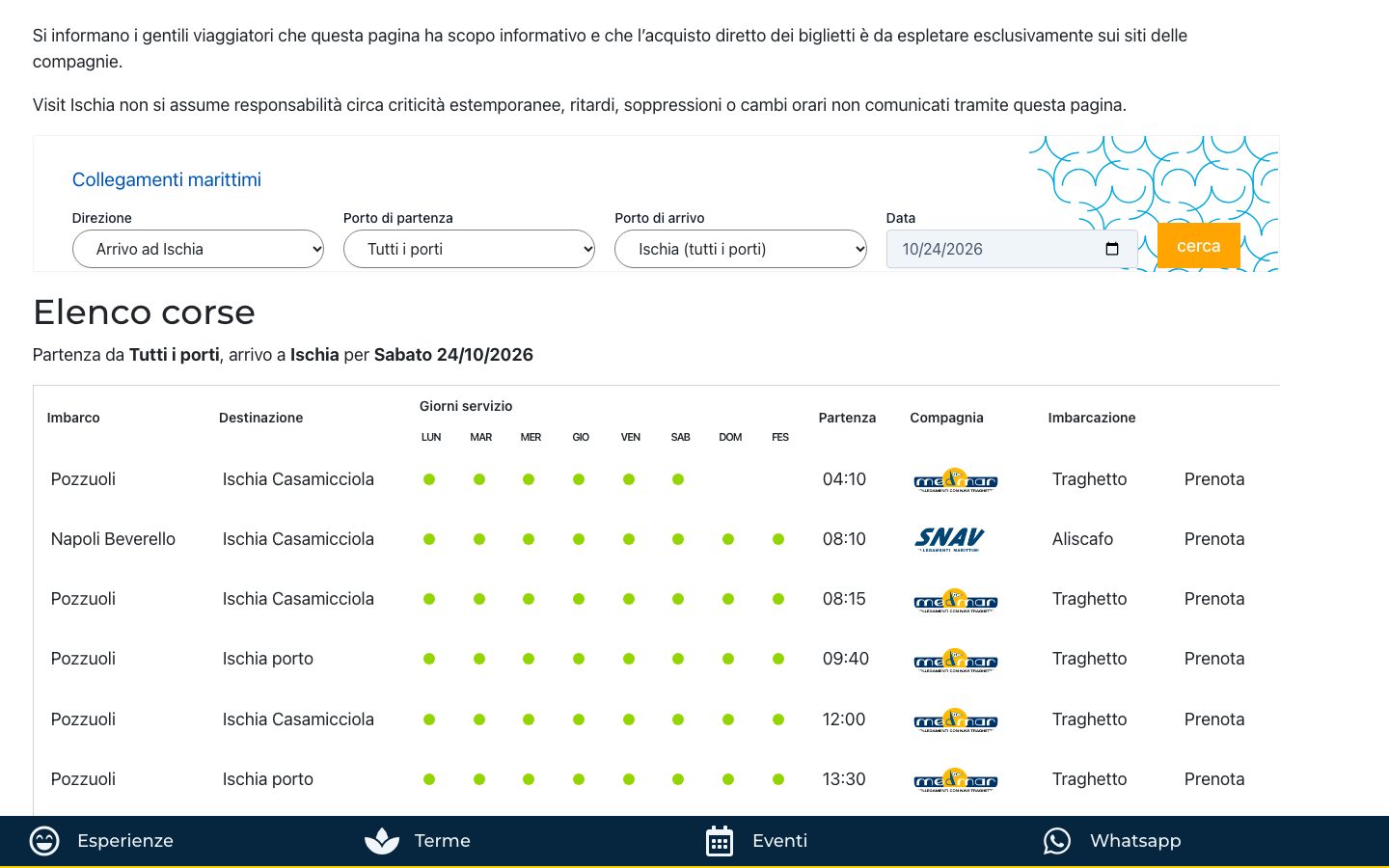Click Medmar logo in the 13:30 row
The height and width of the screenshot is (868, 1389).
click(x=955, y=780)
